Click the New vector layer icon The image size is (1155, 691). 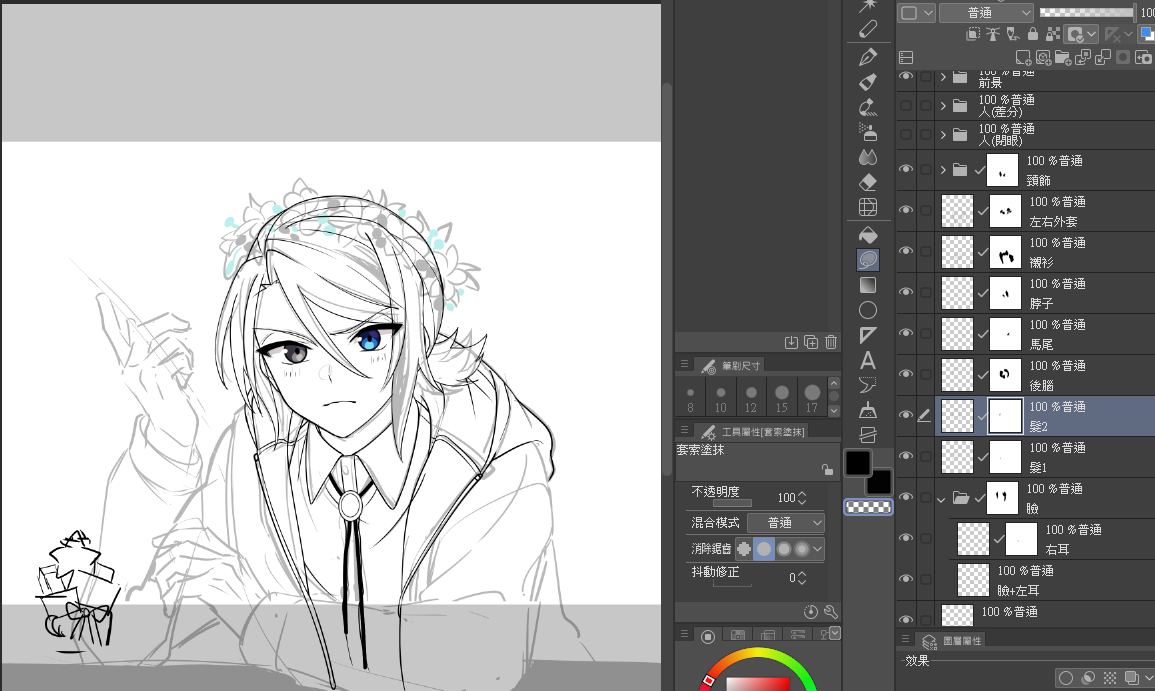click(1043, 57)
